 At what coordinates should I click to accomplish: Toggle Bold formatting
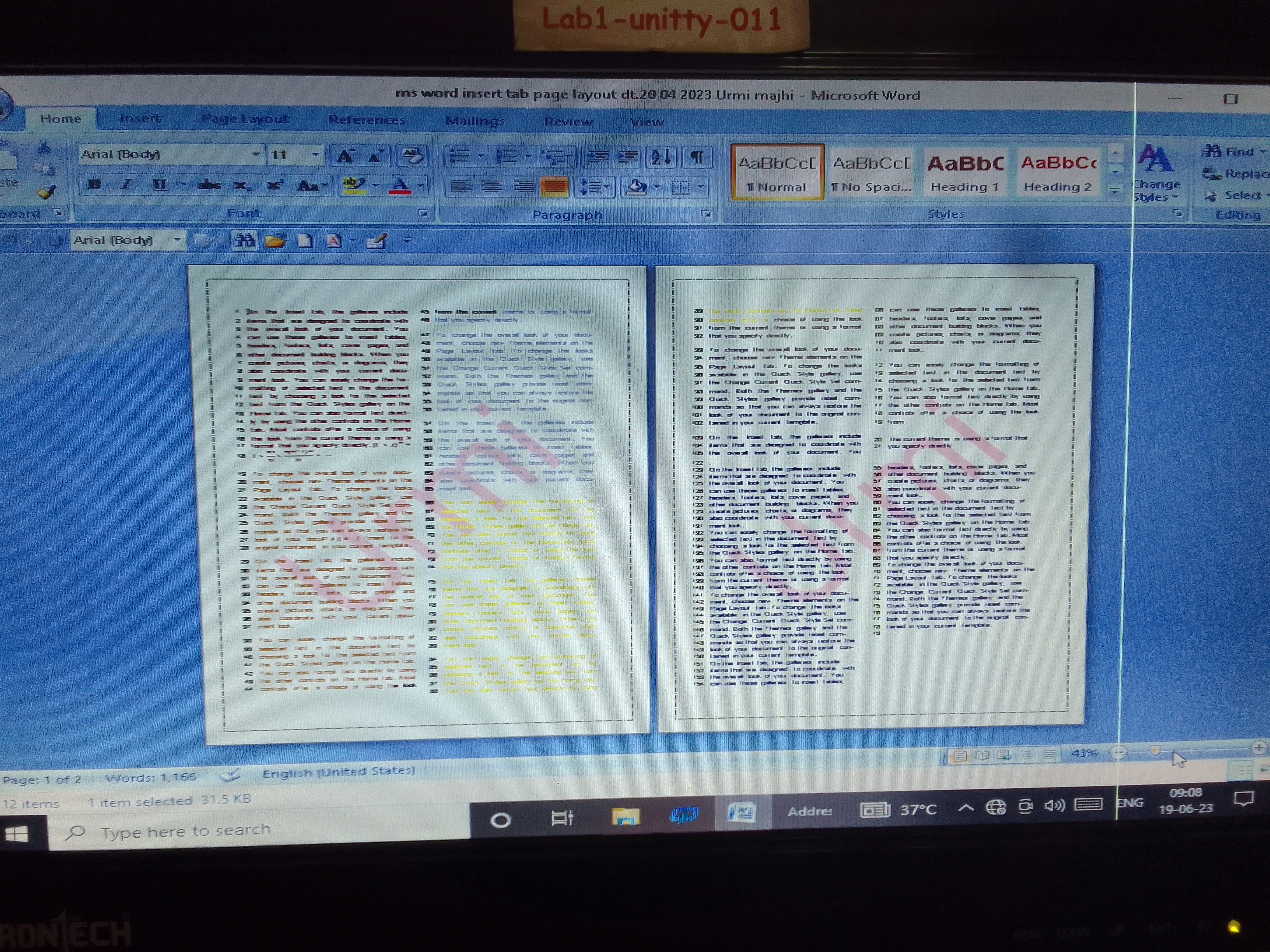coord(95,184)
